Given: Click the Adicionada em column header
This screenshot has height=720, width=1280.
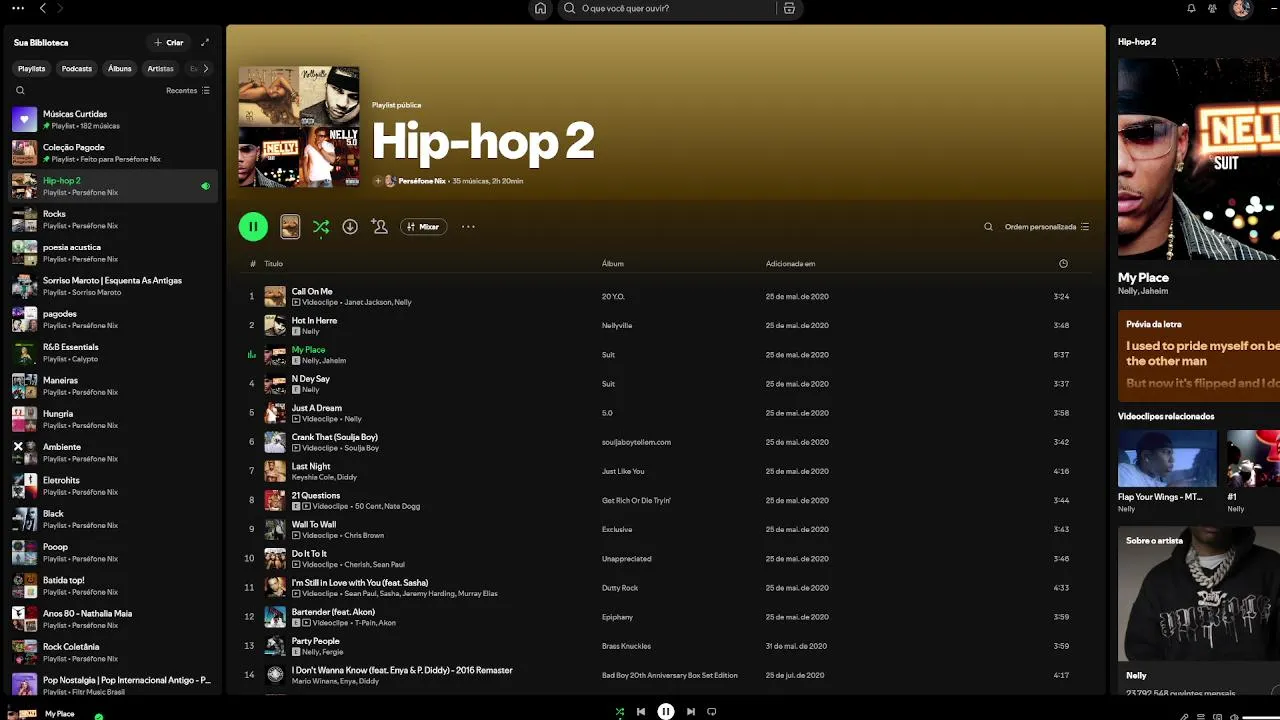Looking at the screenshot, I should 790,264.
